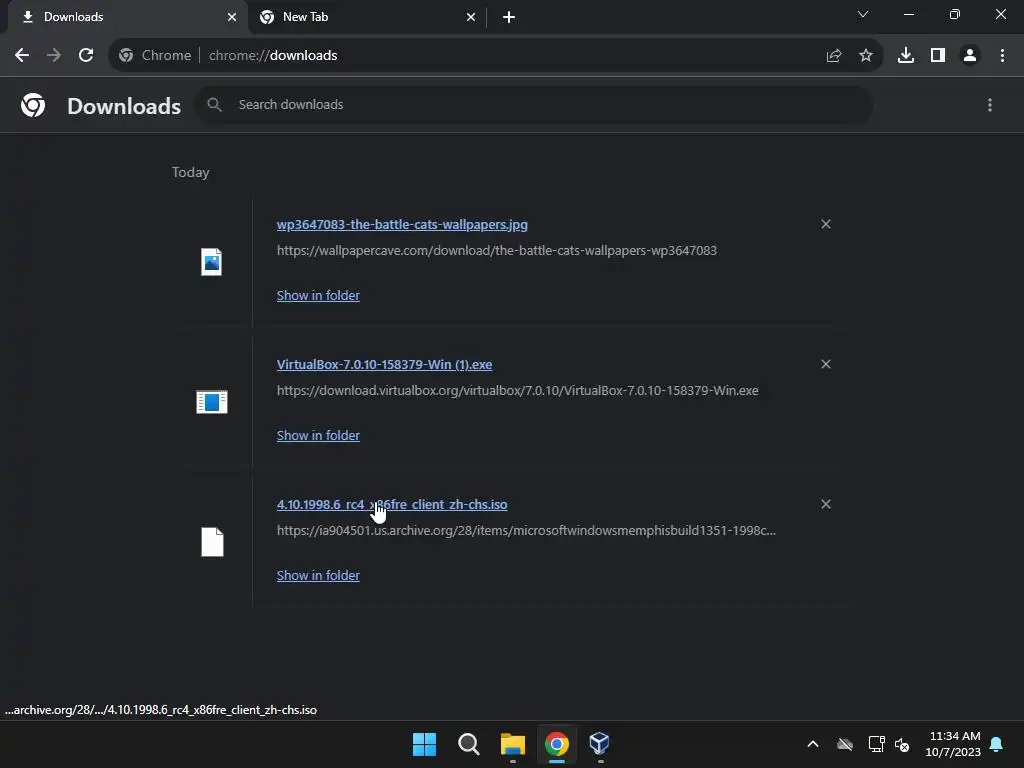The image size is (1024, 768).
Task: Open VirtualBox from the taskbar
Action: coord(600,743)
